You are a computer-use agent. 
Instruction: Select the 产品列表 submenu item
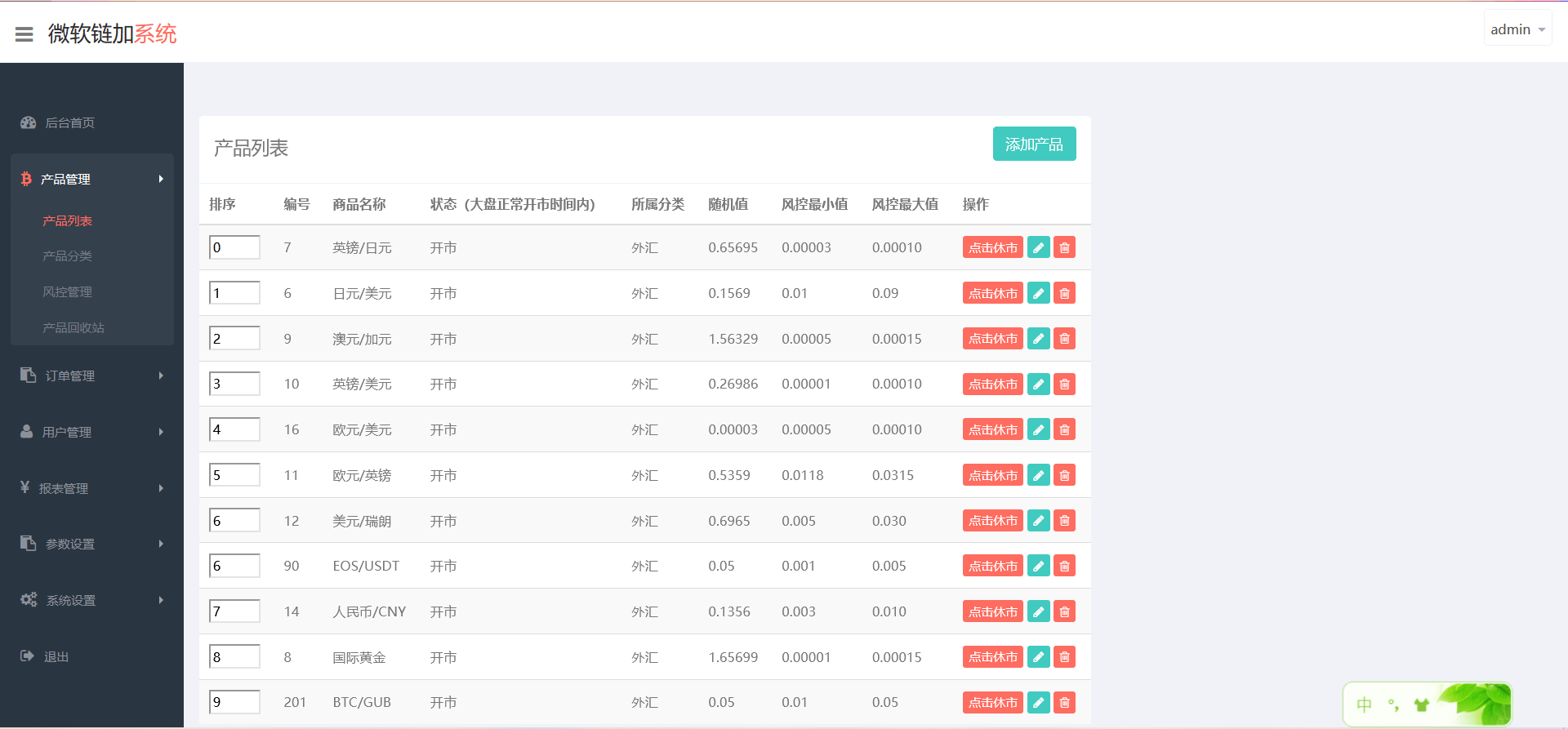click(67, 221)
